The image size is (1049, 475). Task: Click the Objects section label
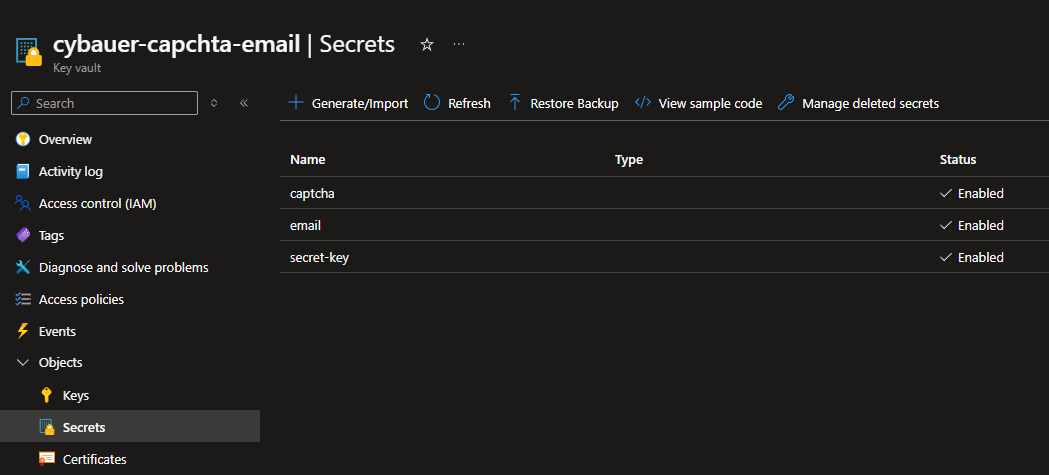coord(60,363)
